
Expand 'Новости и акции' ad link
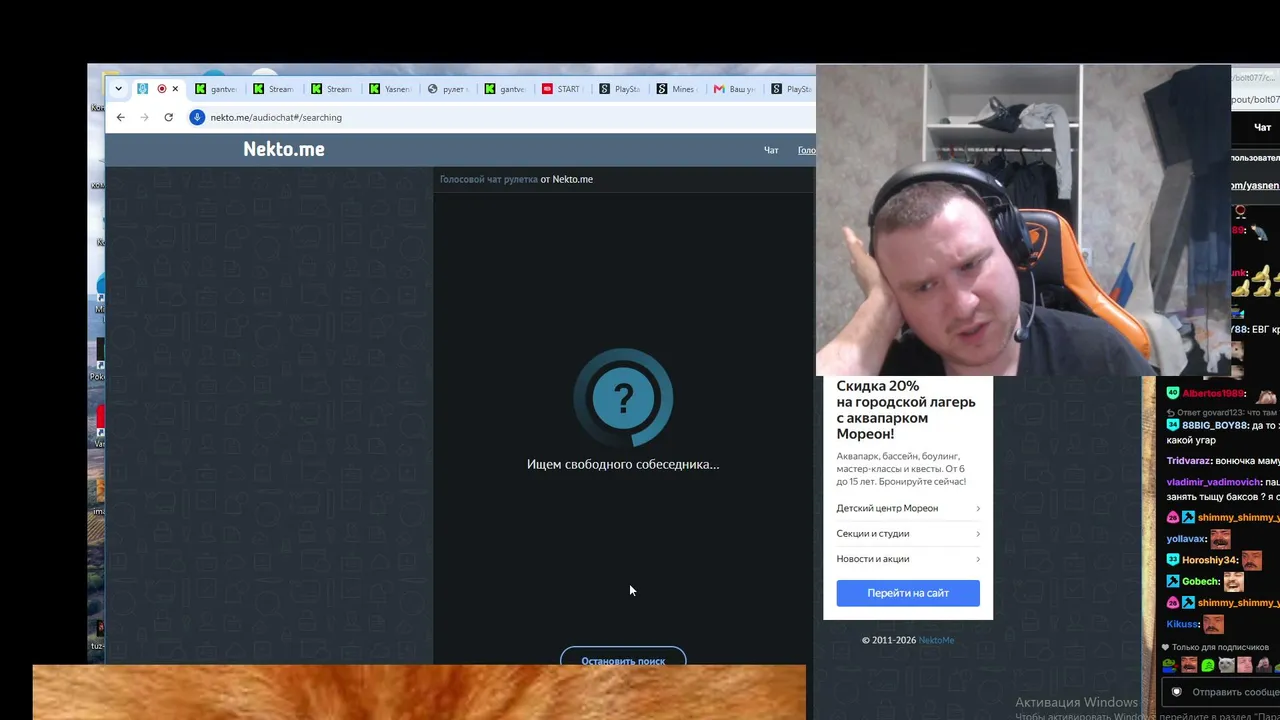click(x=908, y=558)
